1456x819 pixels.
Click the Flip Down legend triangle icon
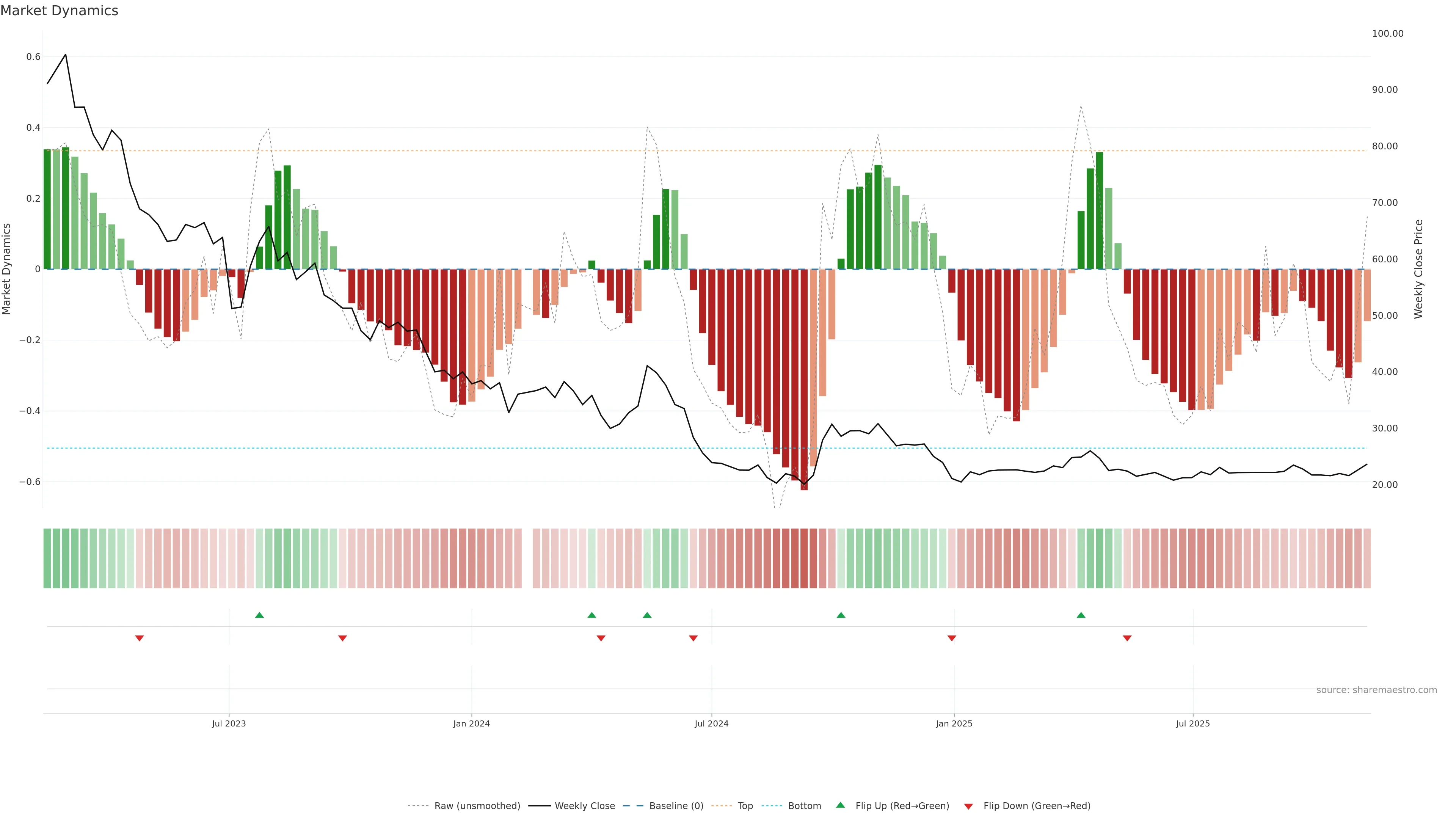pos(968,806)
